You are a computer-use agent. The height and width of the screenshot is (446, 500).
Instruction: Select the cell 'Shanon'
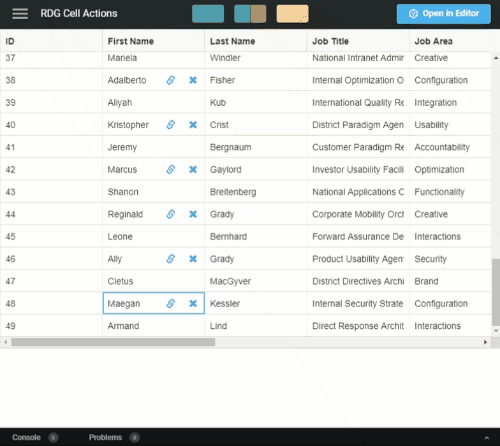(x=153, y=192)
